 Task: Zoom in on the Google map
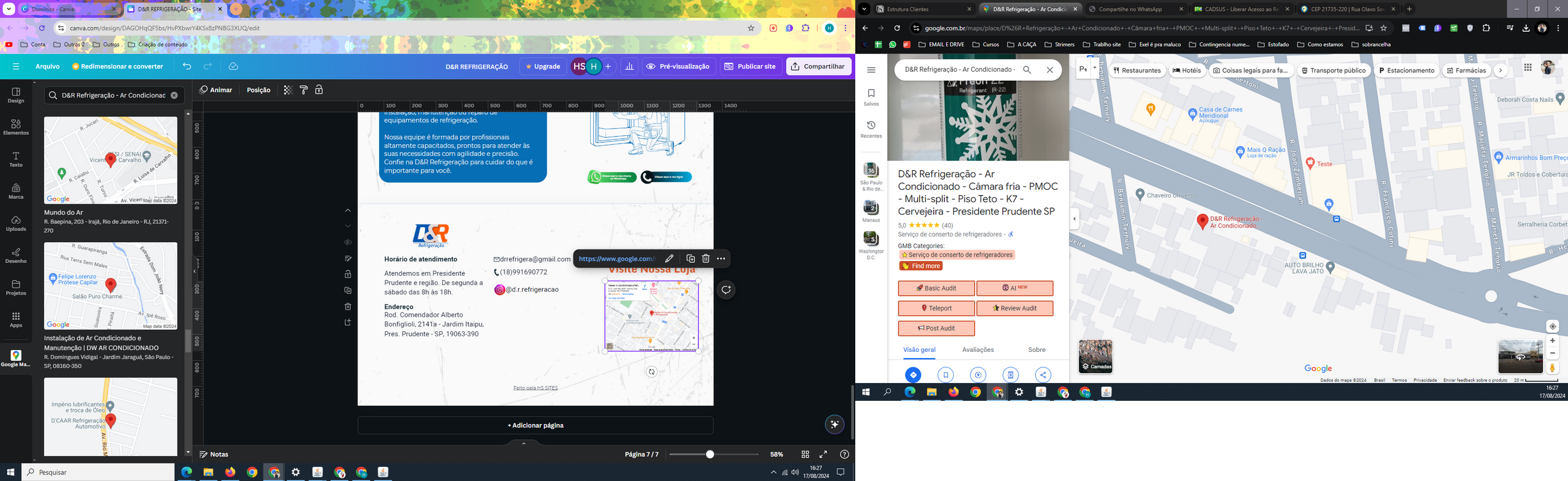click(1552, 341)
